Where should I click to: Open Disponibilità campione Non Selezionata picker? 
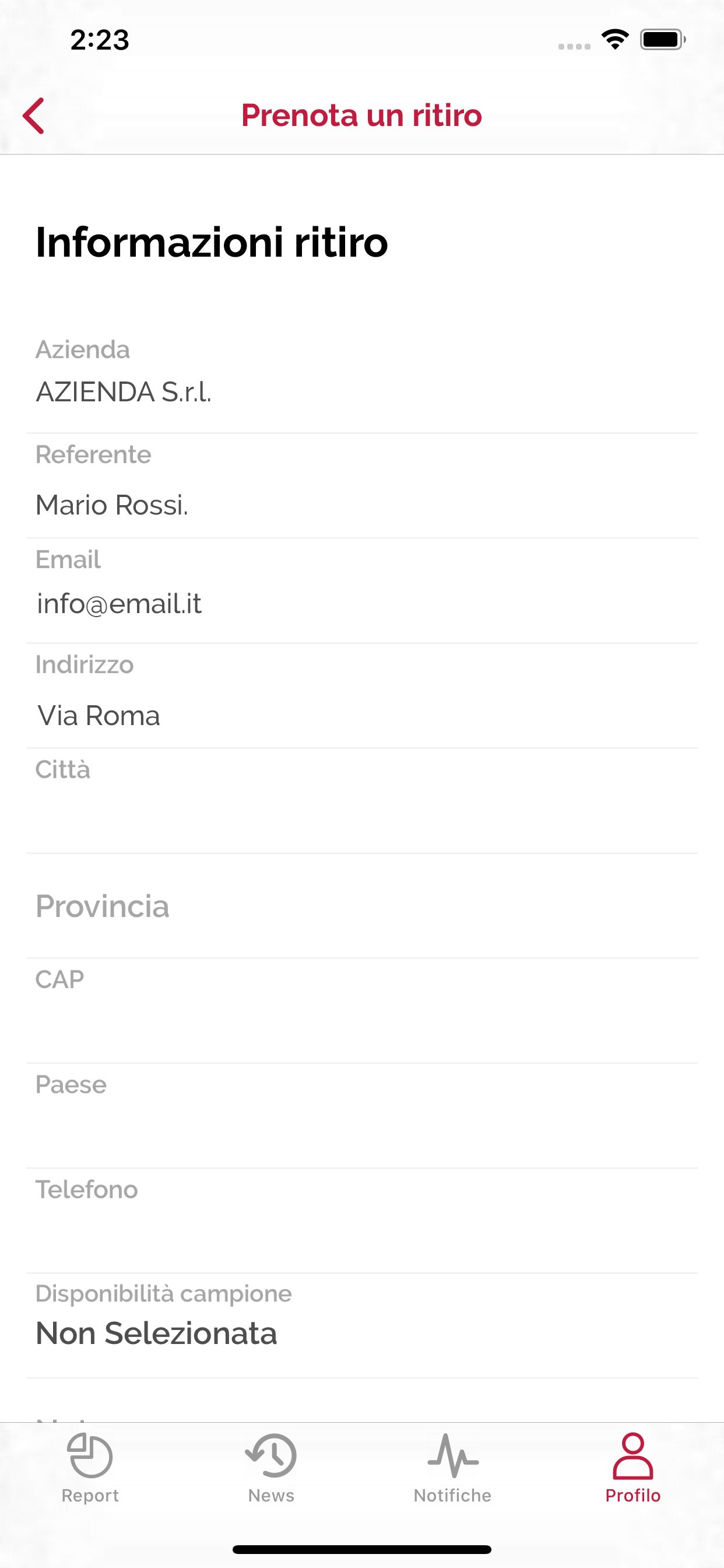[362, 1326]
